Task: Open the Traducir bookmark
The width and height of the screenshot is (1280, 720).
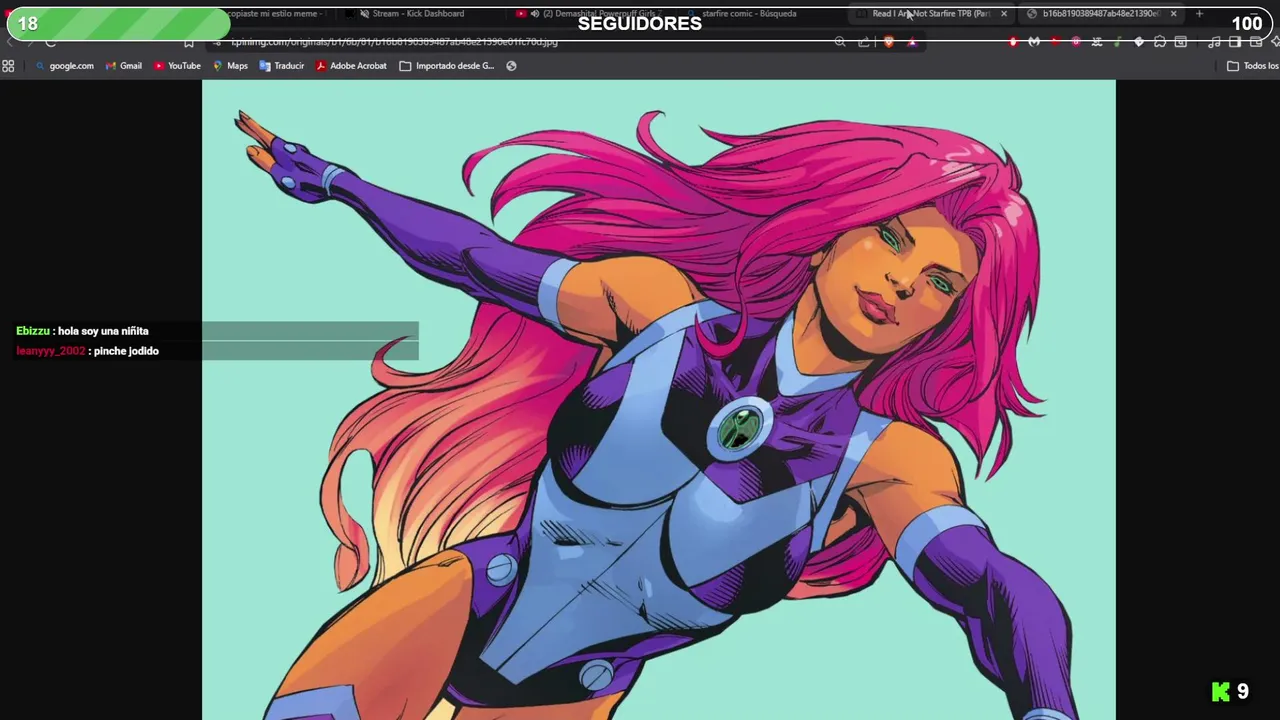Action: [281, 66]
